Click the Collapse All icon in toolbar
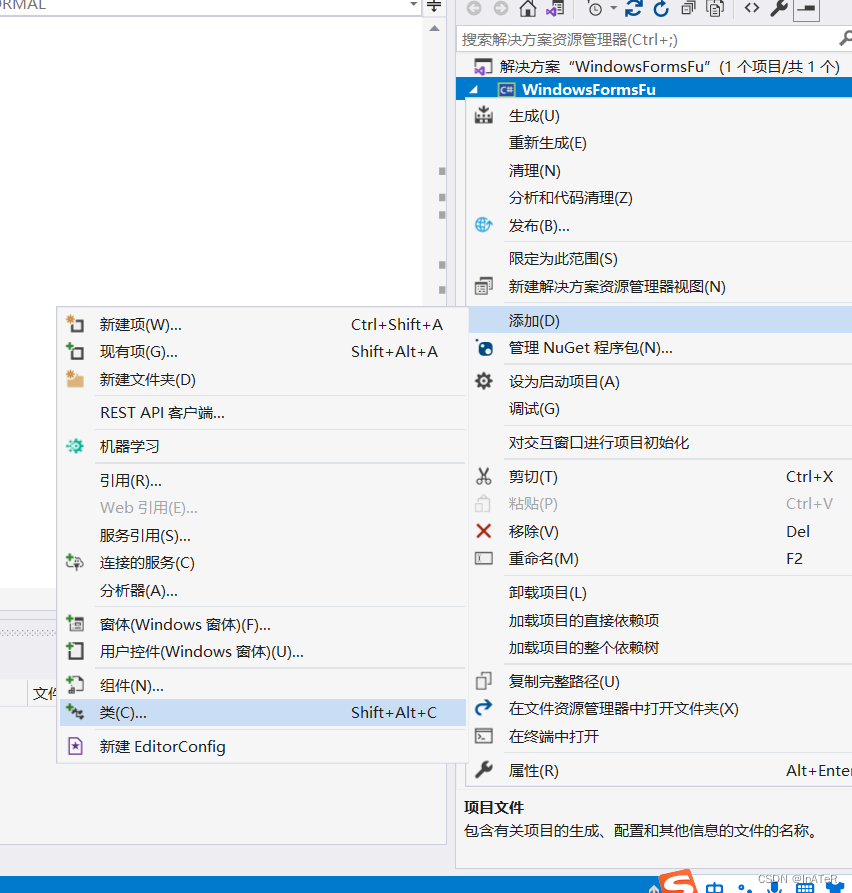 tap(689, 9)
